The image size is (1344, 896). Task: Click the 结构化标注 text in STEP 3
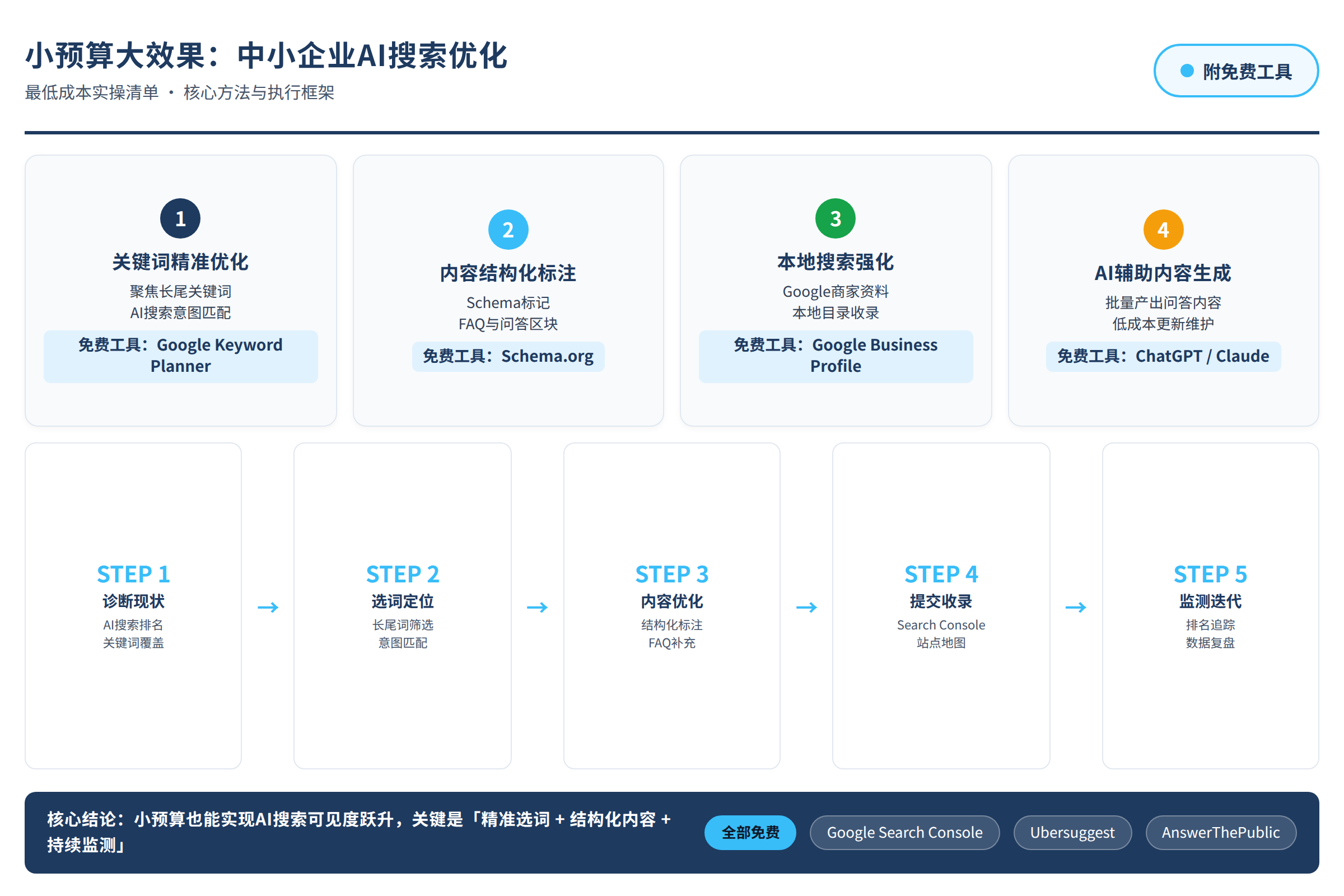pos(672,625)
